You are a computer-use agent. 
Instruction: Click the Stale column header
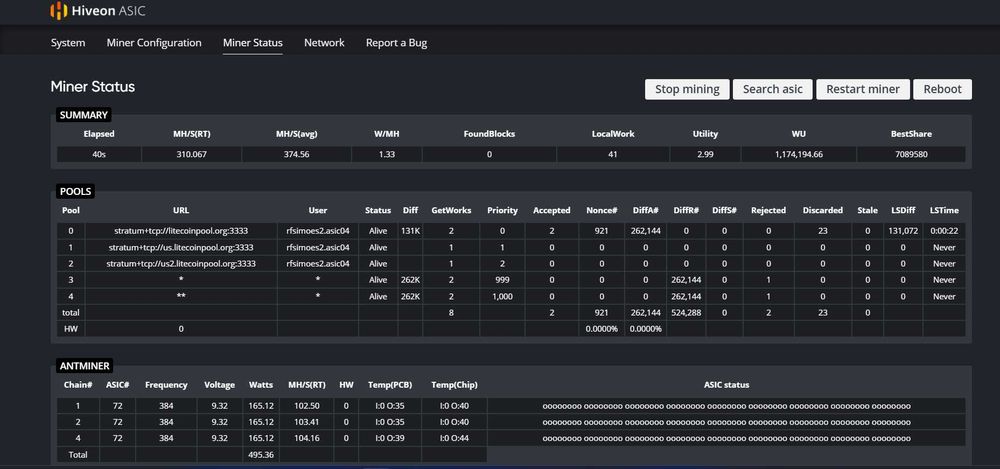867,210
